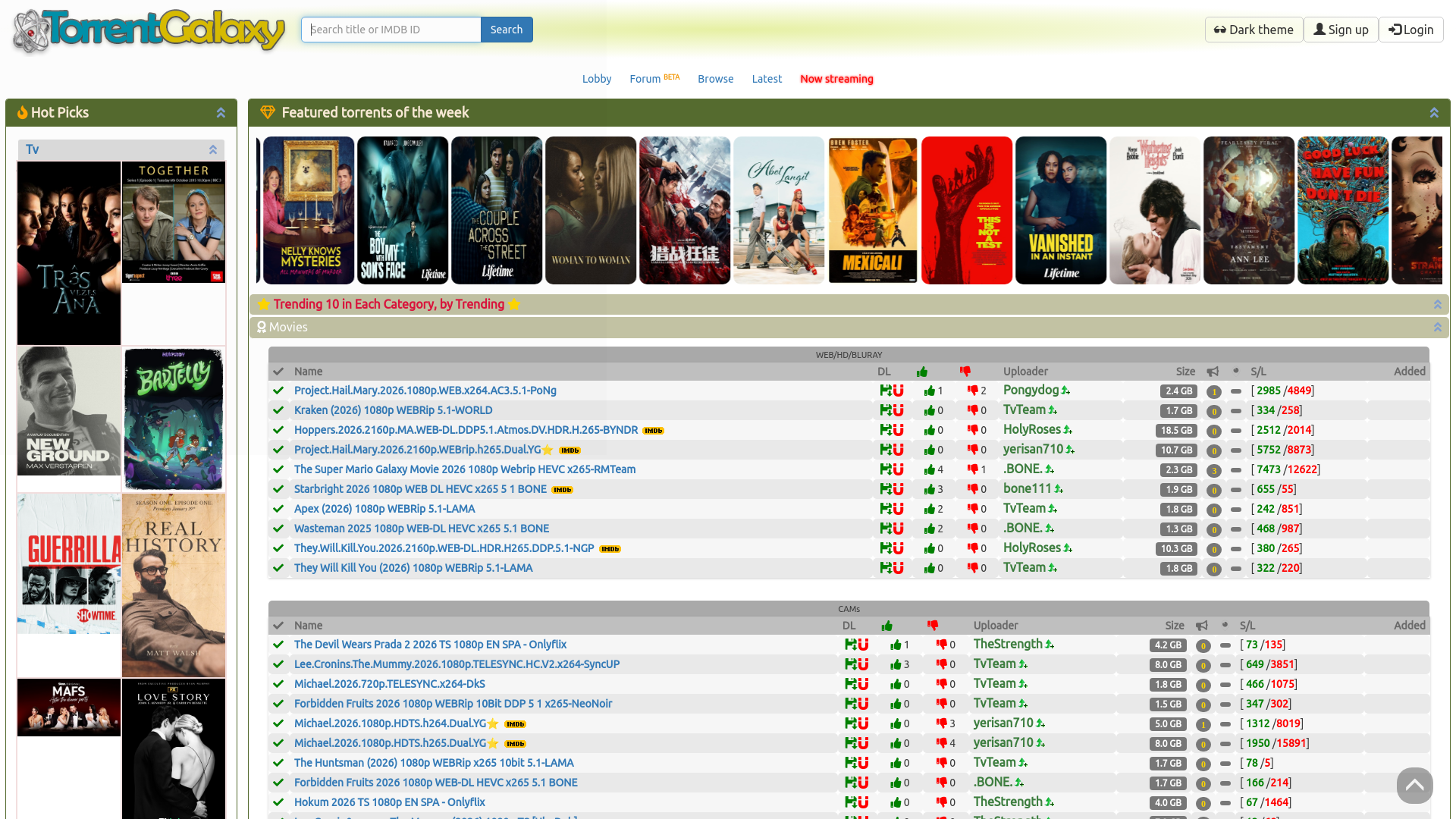Open uploader TheStrength on Devil Wears Prada row

pos(1008,644)
